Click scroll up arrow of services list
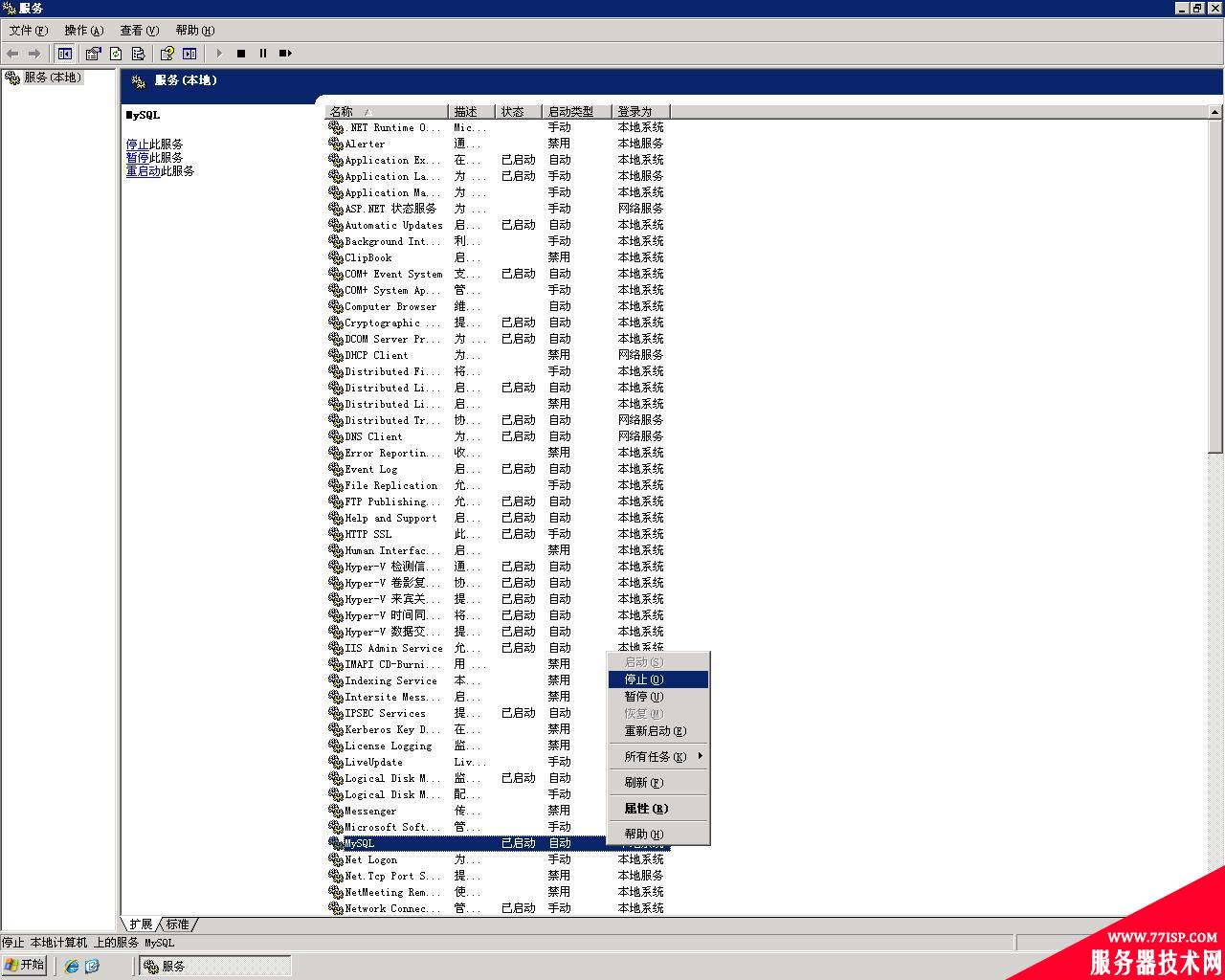Screen dimensions: 1225x980 click(1214, 112)
